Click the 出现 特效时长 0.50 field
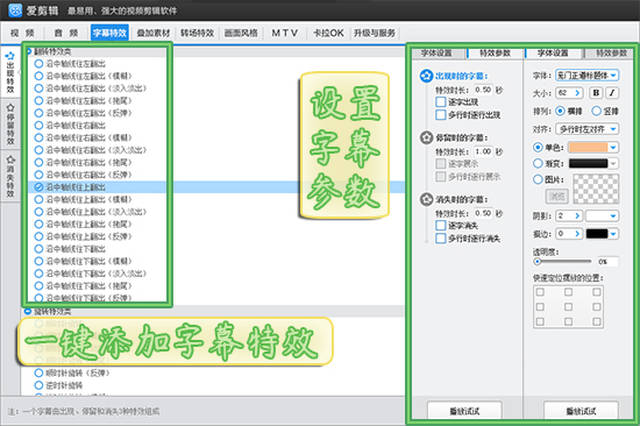This screenshot has width=640, height=426. click(x=483, y=89)
